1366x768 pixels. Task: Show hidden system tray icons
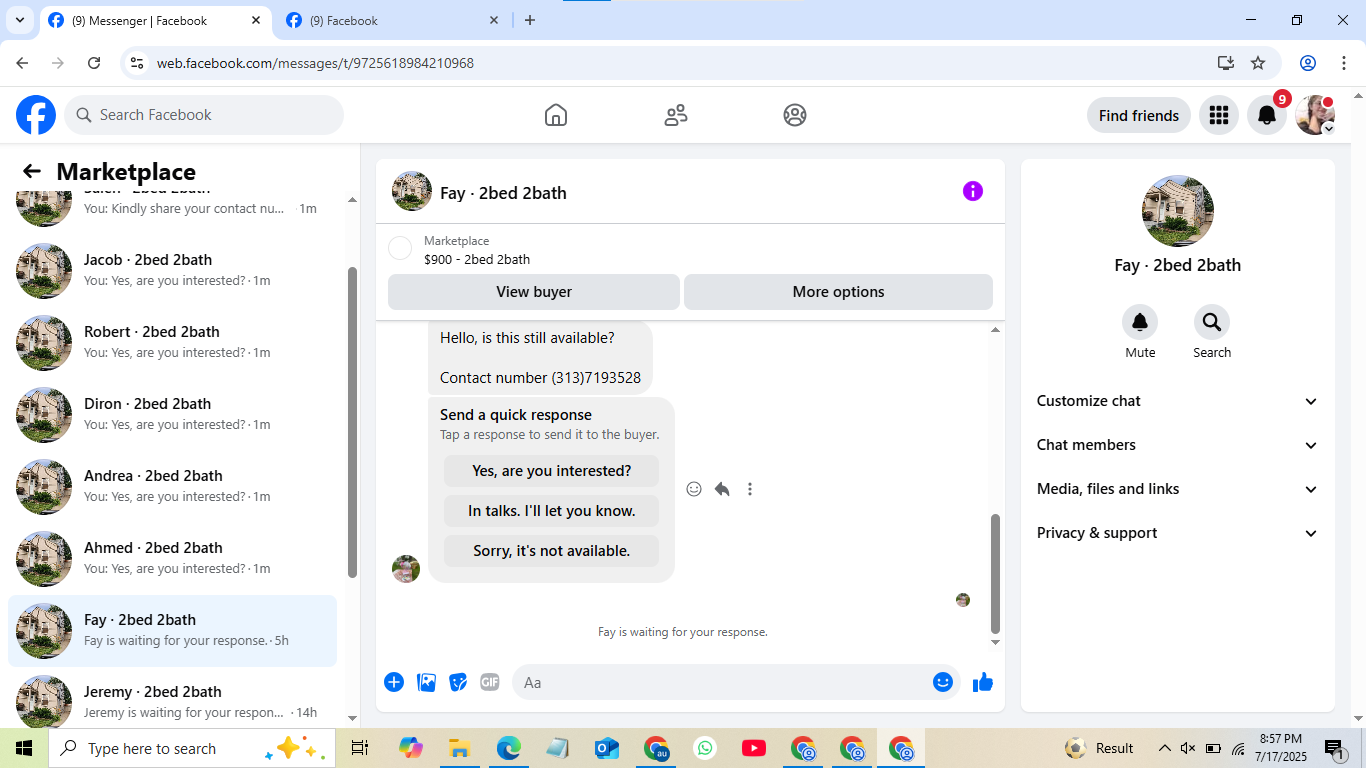click(x=1164, y=748)
